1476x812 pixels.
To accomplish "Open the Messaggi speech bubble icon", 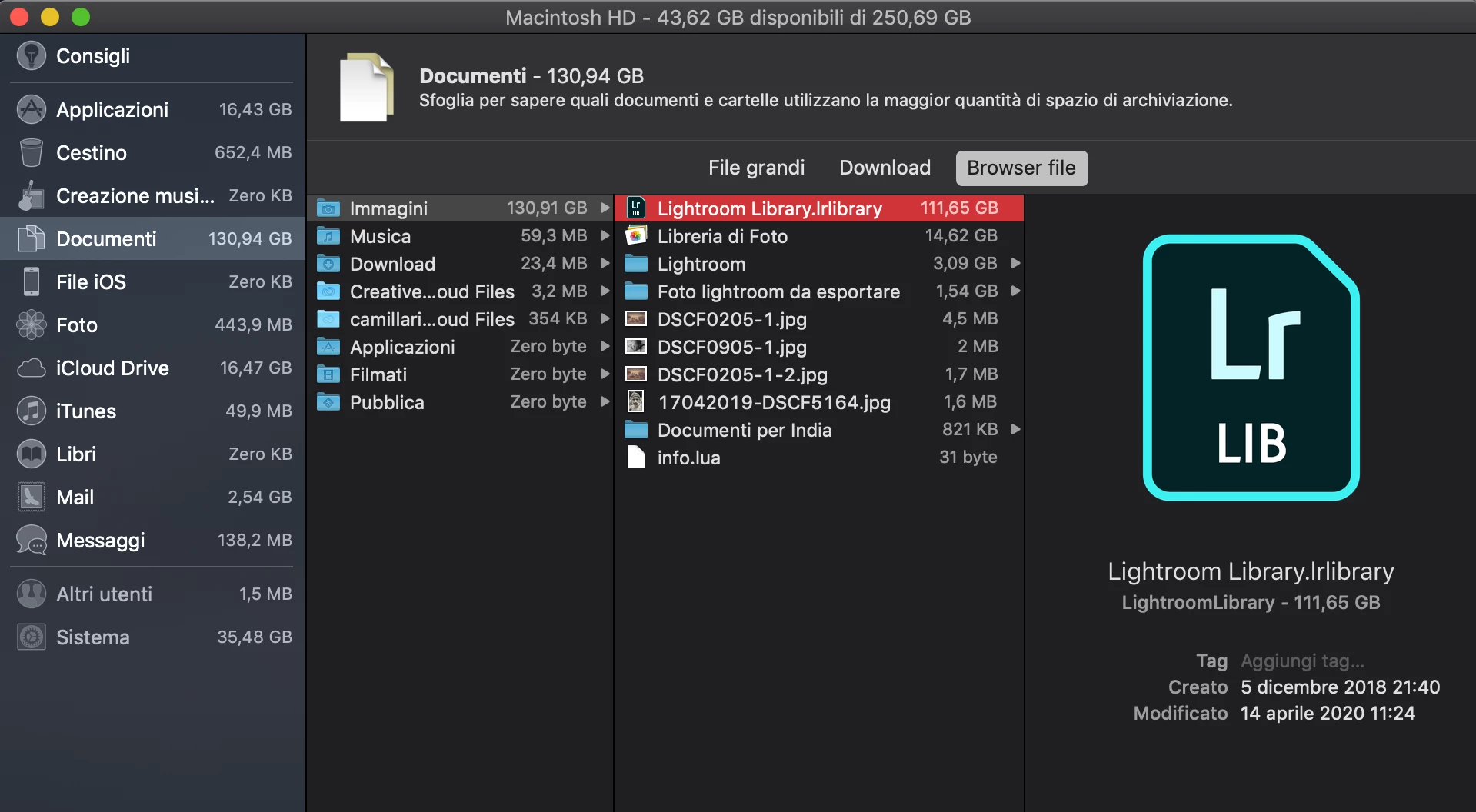I will click(x=31, y=540).
